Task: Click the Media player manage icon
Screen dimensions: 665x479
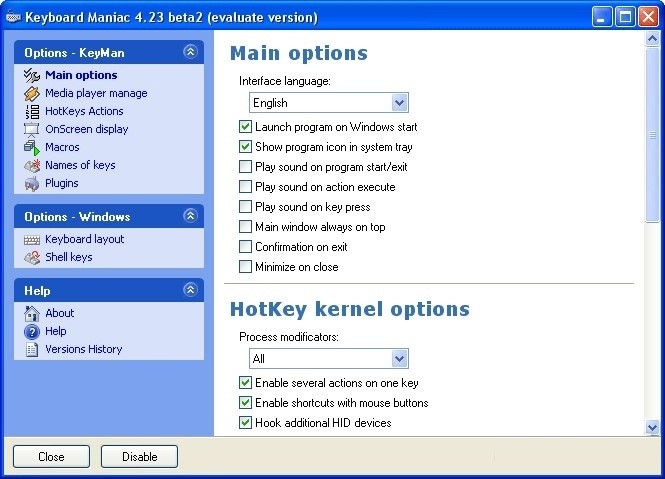Action: coord(32,93)
